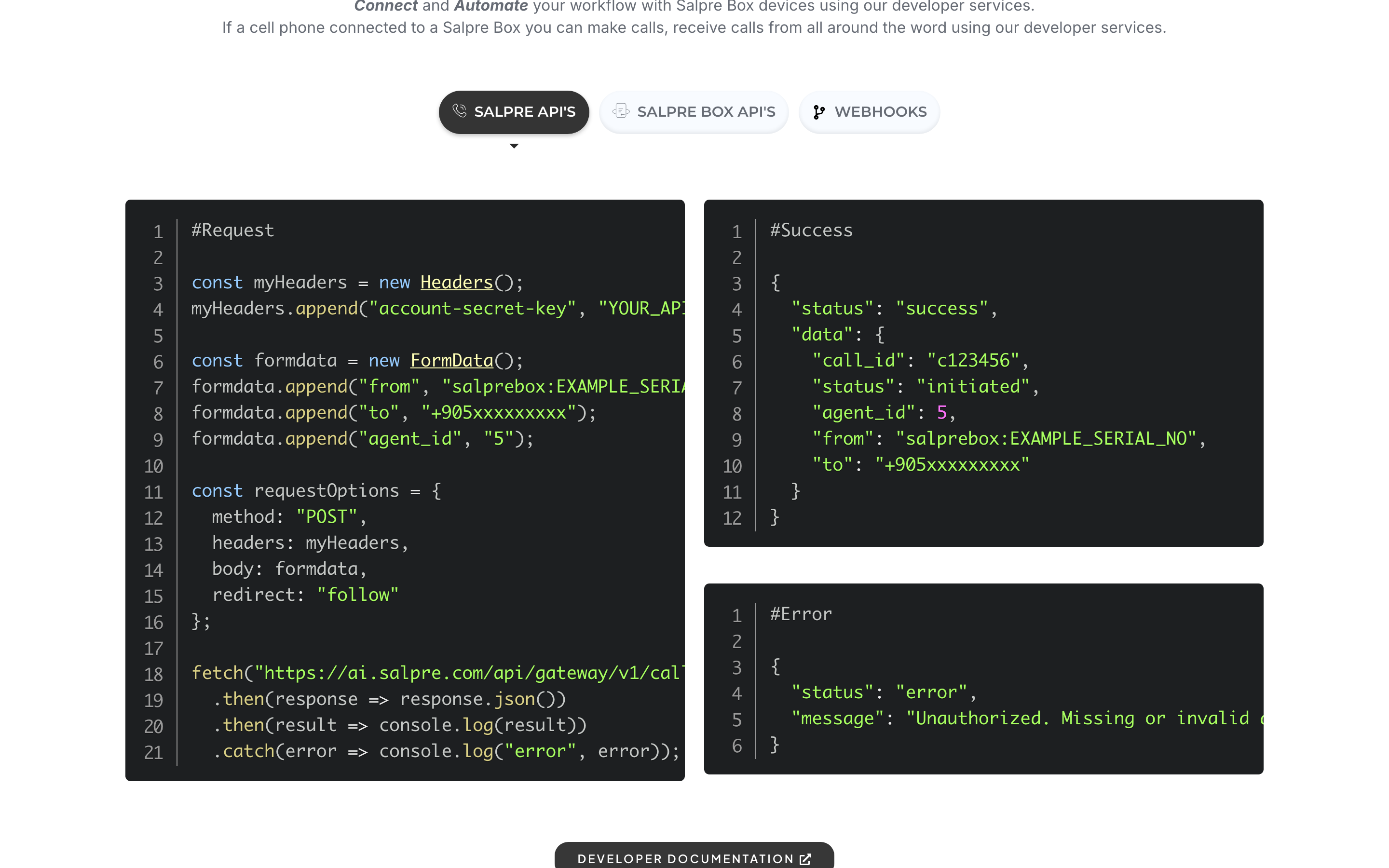Switch to the SALPRE BOX API'S tab
This screenshot has height=868, width=1389.
(x=694, y=112)
